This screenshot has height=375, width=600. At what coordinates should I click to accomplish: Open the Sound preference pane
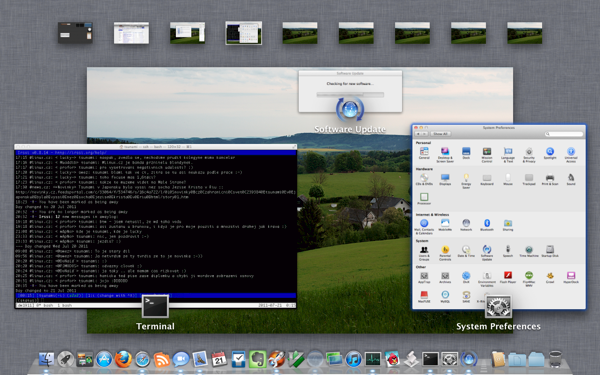tap(571, 179)
